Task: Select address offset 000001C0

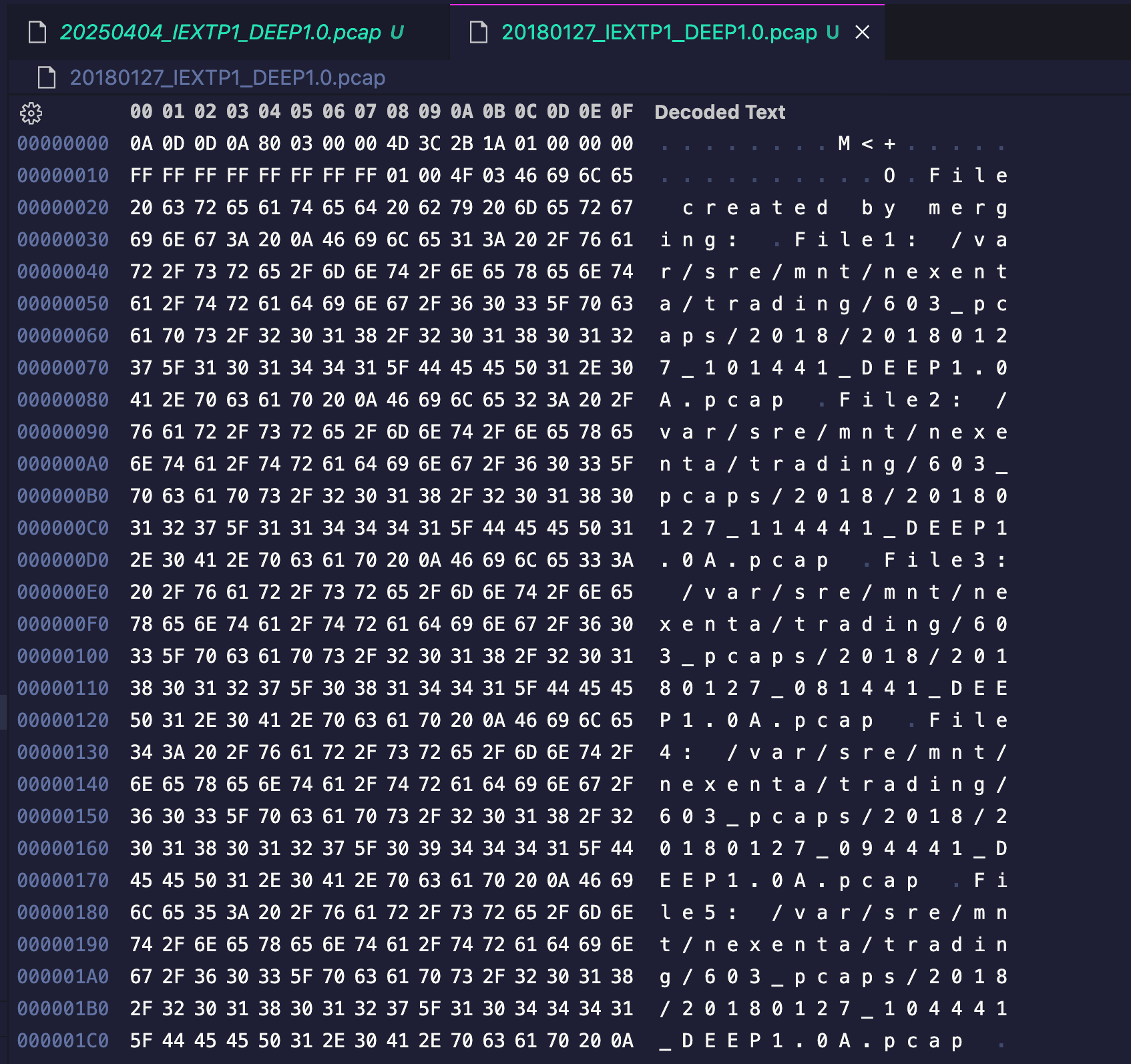Action: (63, 1040)
